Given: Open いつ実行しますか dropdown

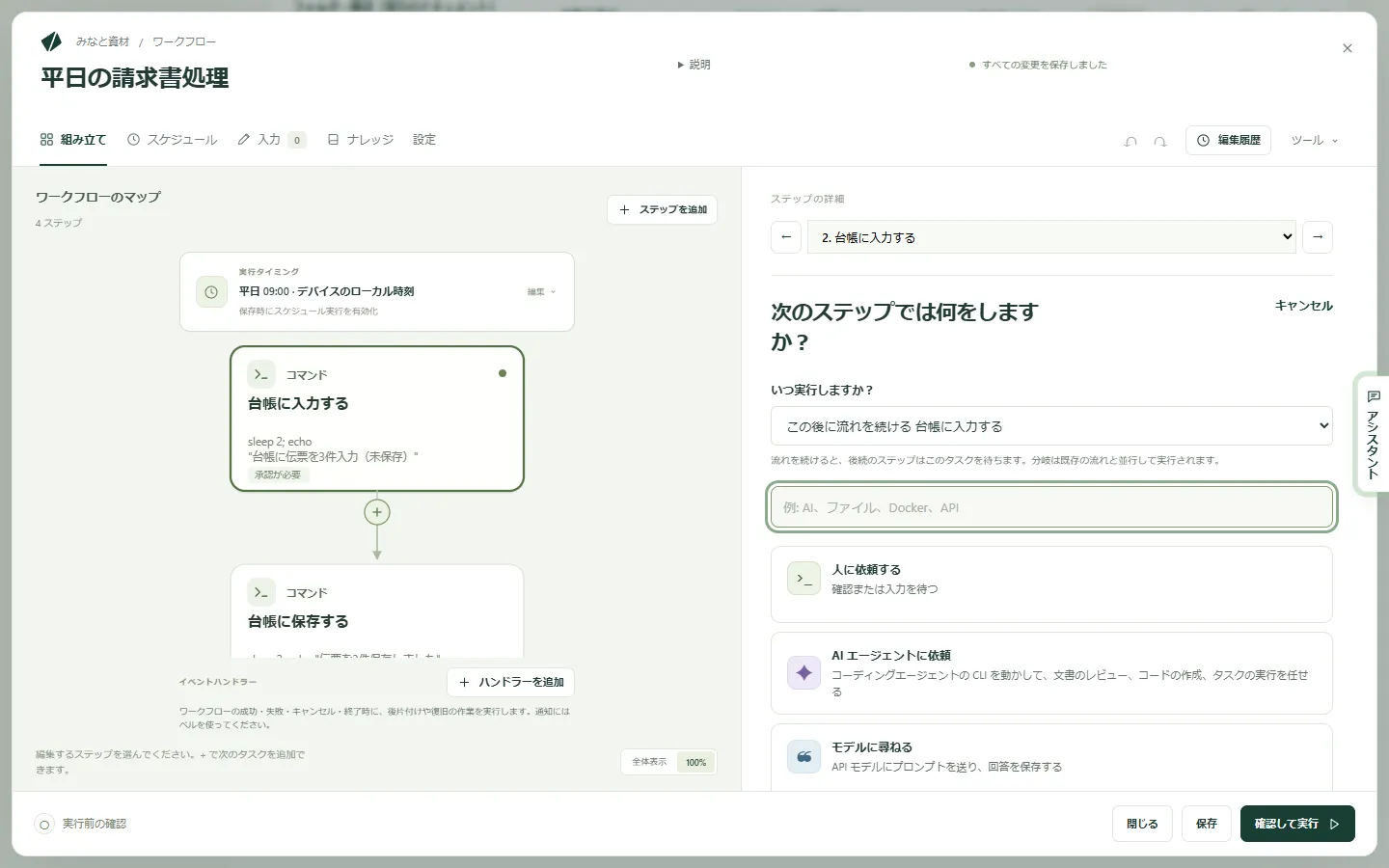Looking at the screenshot, I should [x=1051, y=426].
